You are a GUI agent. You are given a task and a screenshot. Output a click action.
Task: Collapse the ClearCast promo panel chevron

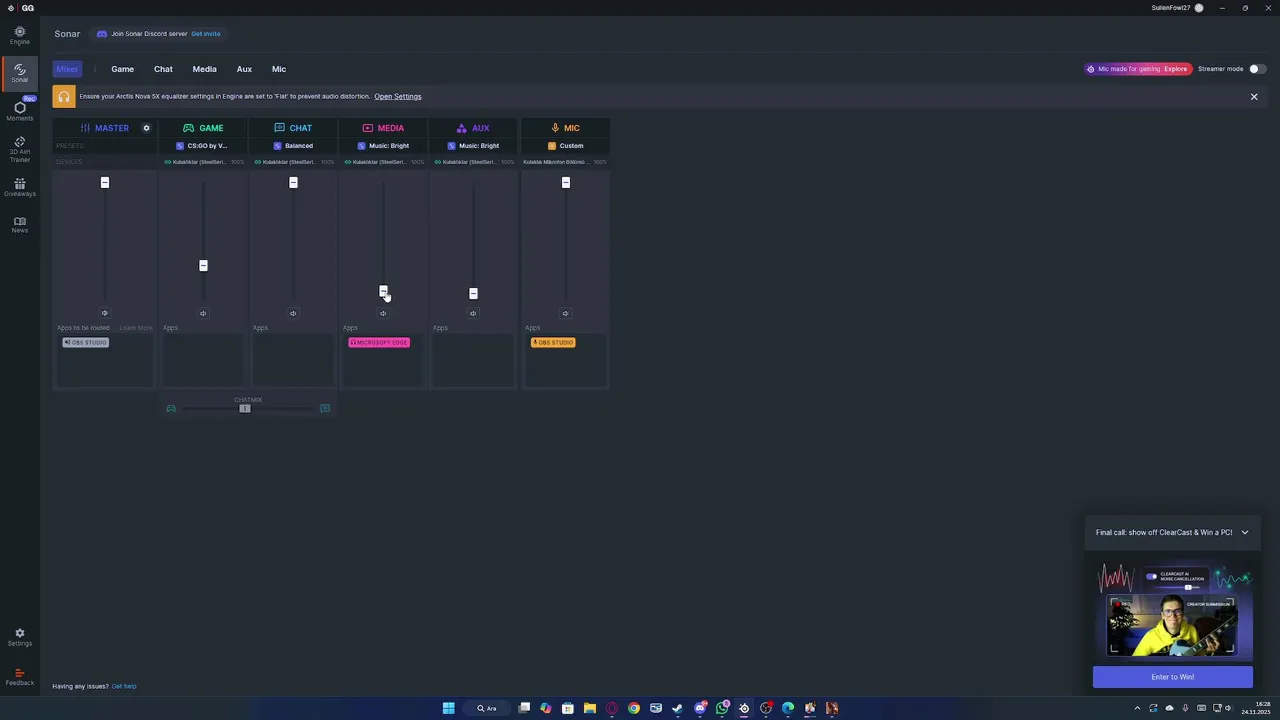pos(1245,532)
